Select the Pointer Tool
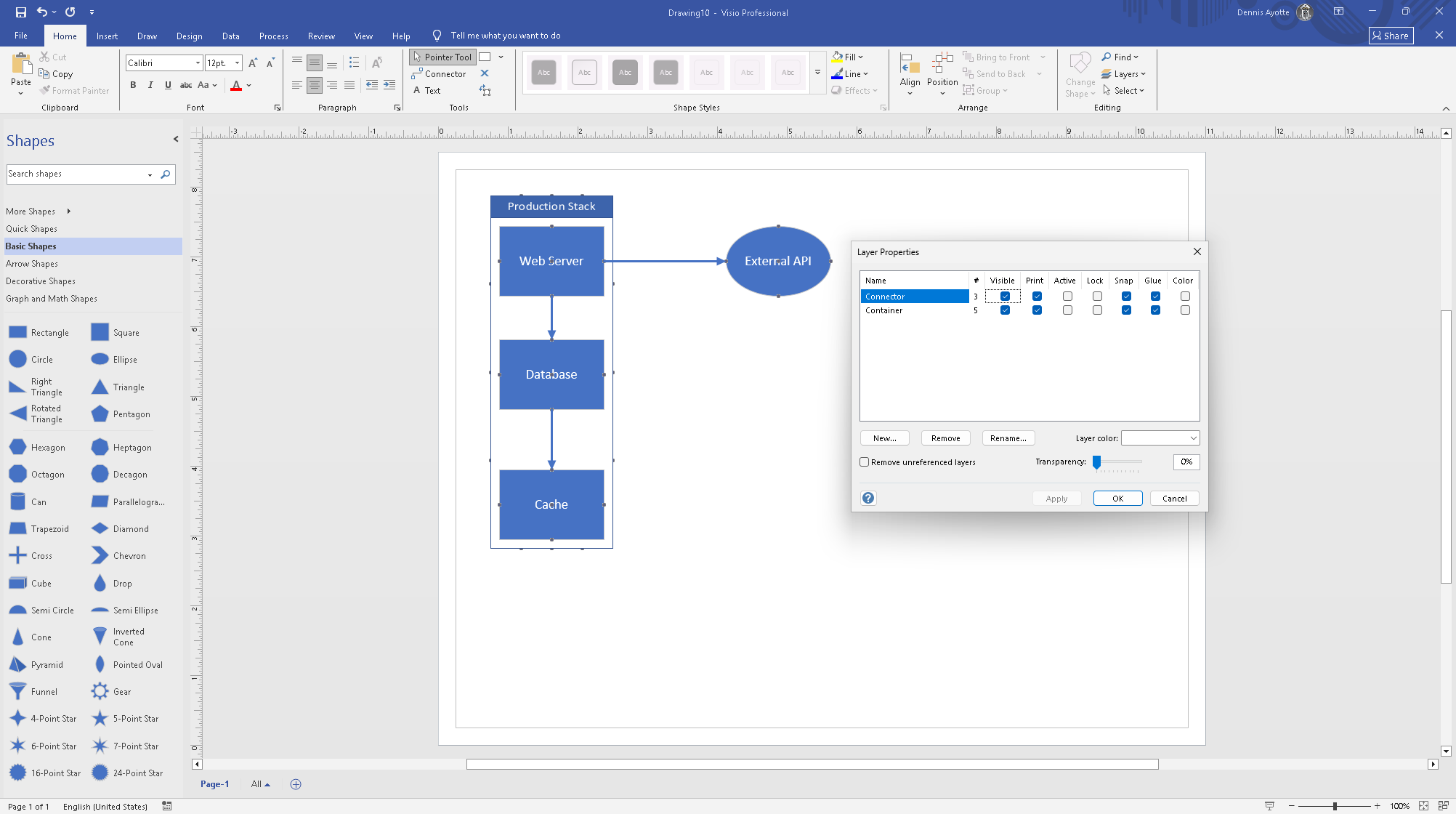The width and height of the screenshot is (1456, 814). coord(442,57)
